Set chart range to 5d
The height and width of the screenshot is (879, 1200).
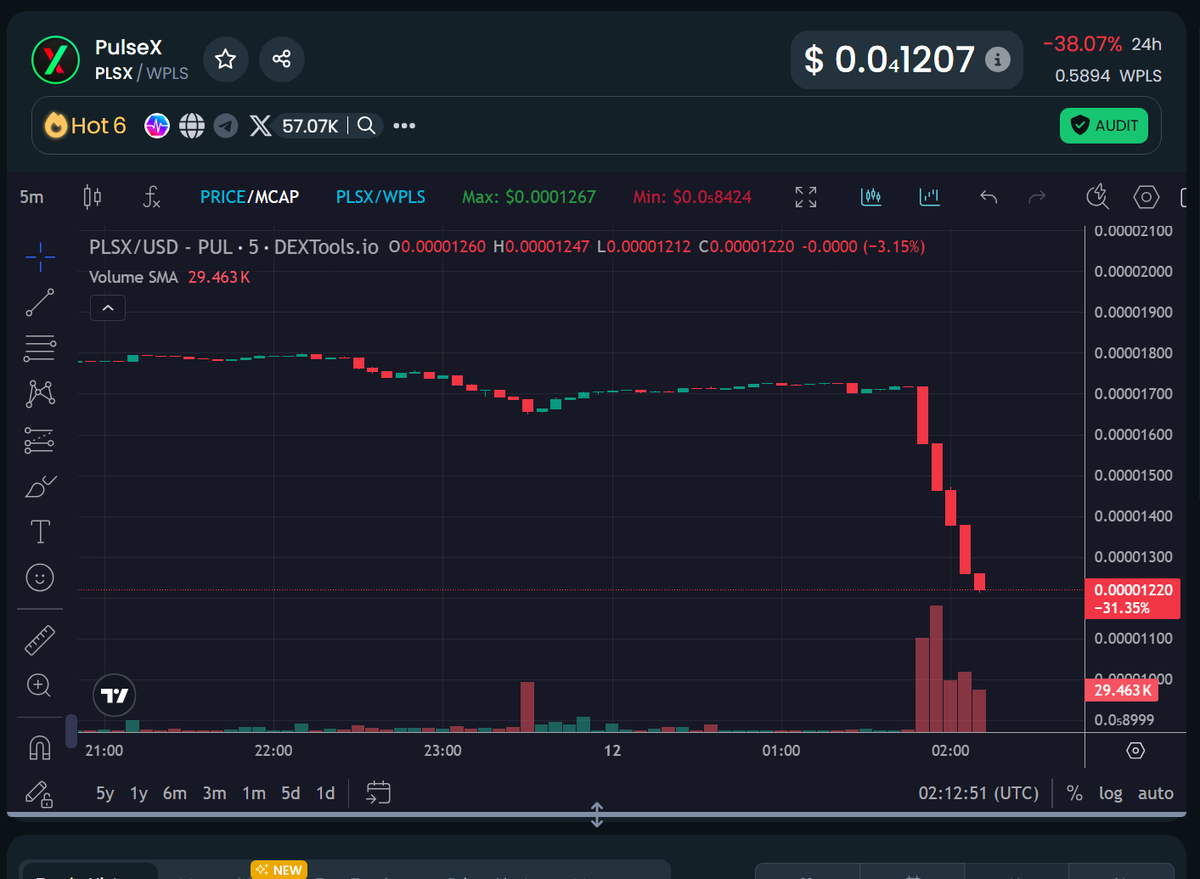pos(290,793)
